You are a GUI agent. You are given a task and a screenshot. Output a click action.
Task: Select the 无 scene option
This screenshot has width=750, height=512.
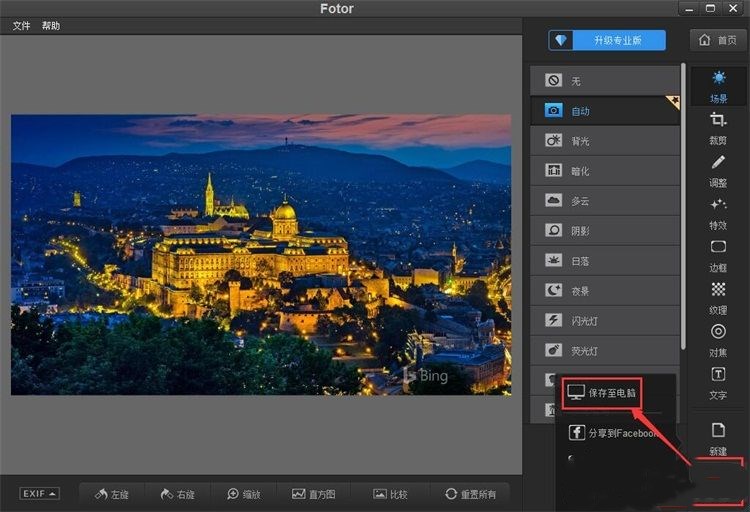[x=605, y=80]
